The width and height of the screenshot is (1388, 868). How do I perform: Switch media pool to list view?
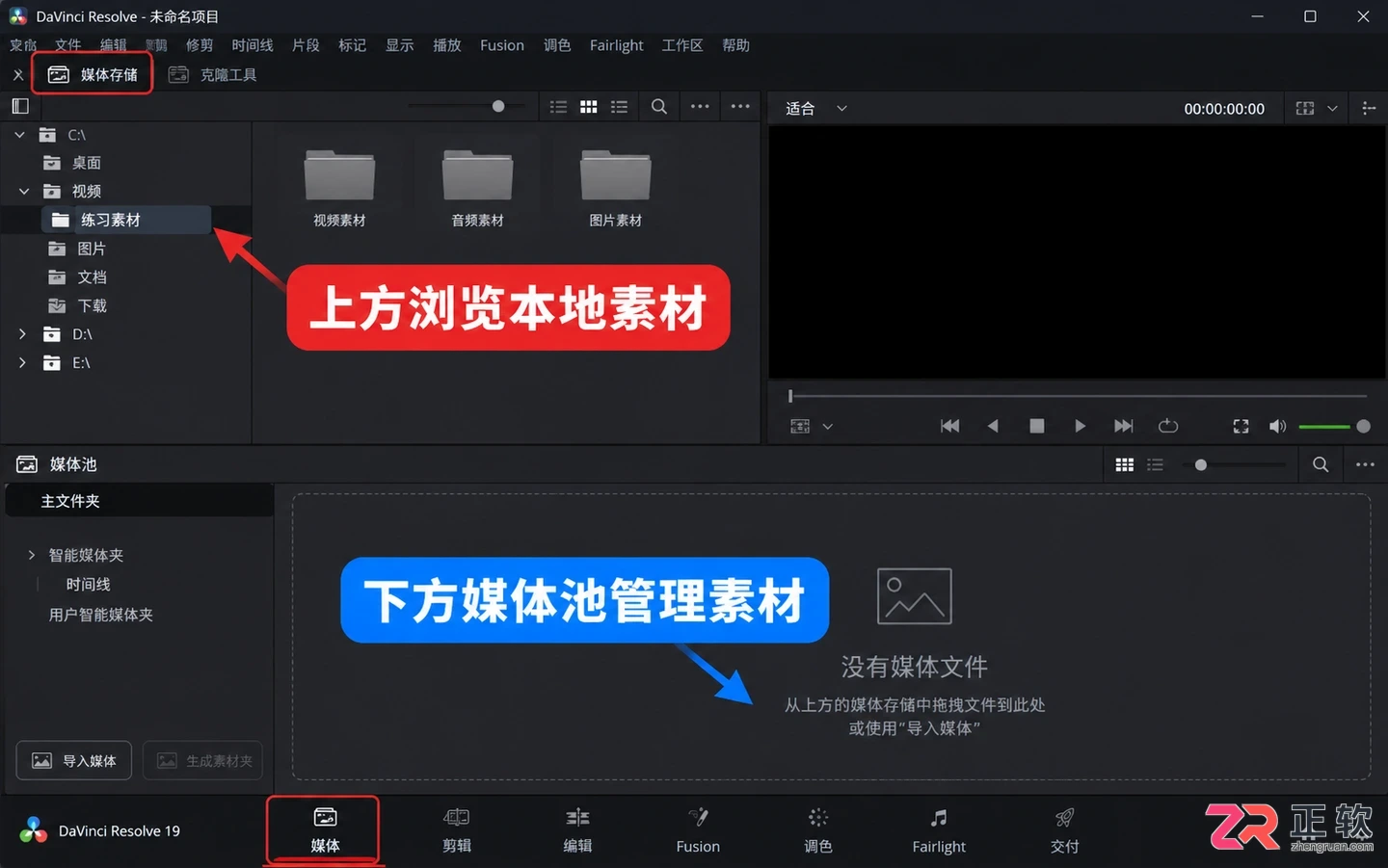(1155, 464)
